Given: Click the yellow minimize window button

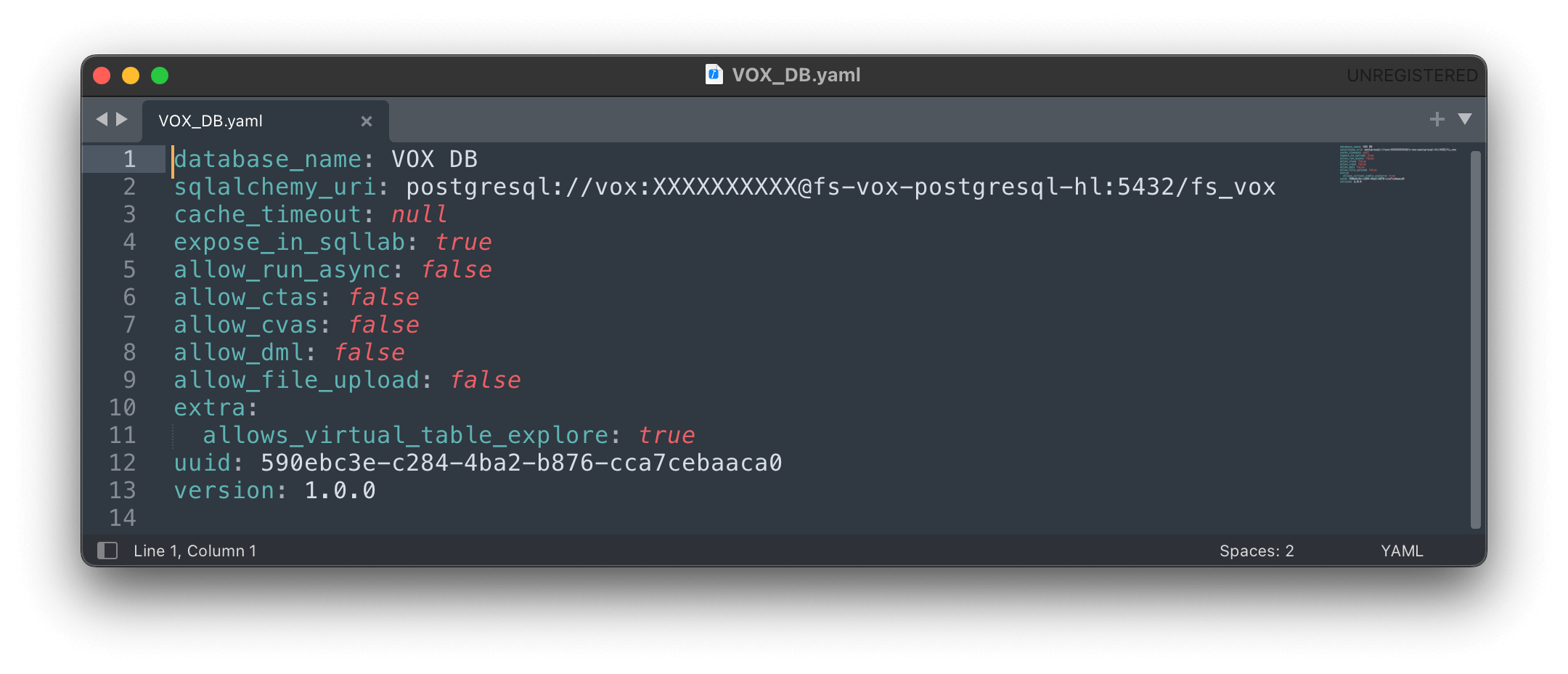Looking at the screenshot, I should (x=131, y=76).
